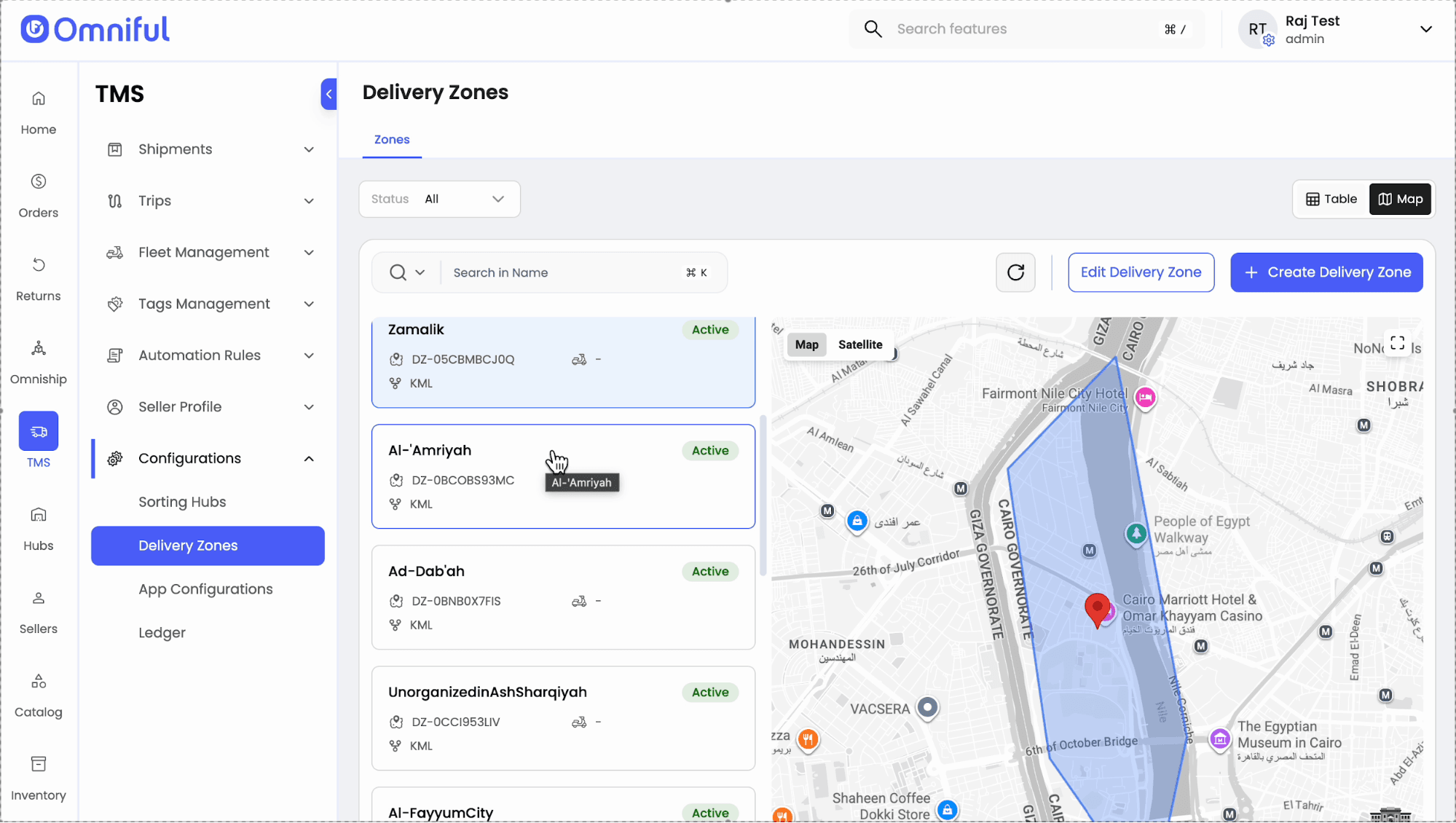Screen dimensions: 1456x823
Task: Open Sorting Hubs submenu item
Action: (182, 502)
